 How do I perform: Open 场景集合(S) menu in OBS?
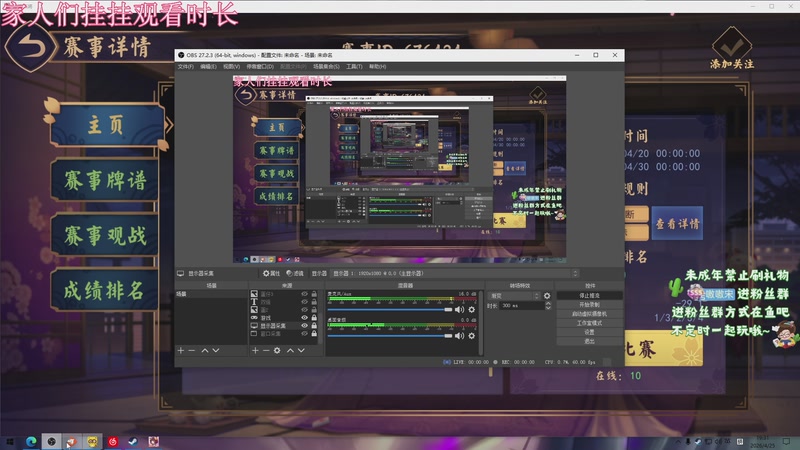[x=327, y=67]
